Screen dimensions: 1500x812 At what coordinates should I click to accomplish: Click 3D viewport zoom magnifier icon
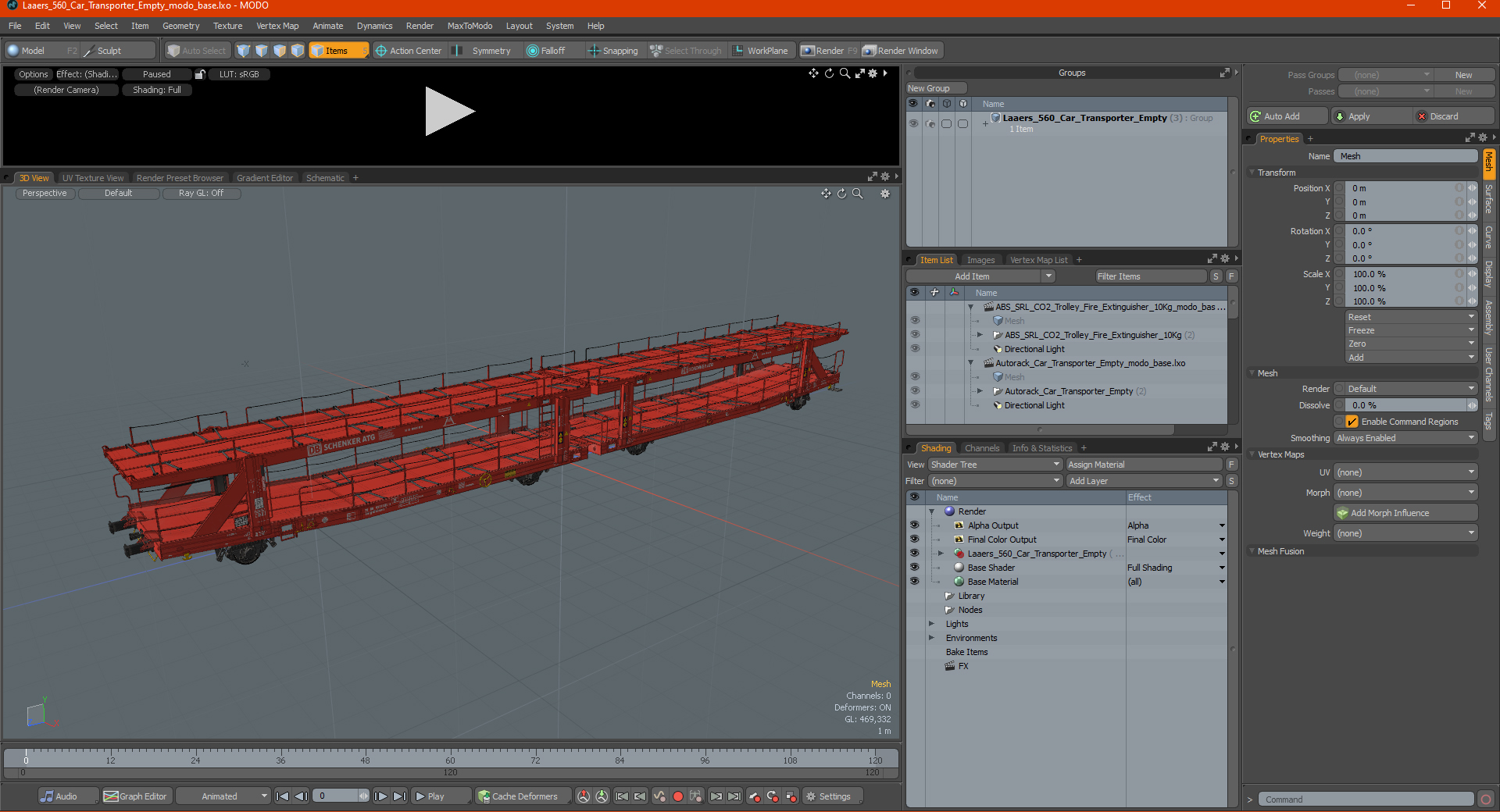[858, 194]
